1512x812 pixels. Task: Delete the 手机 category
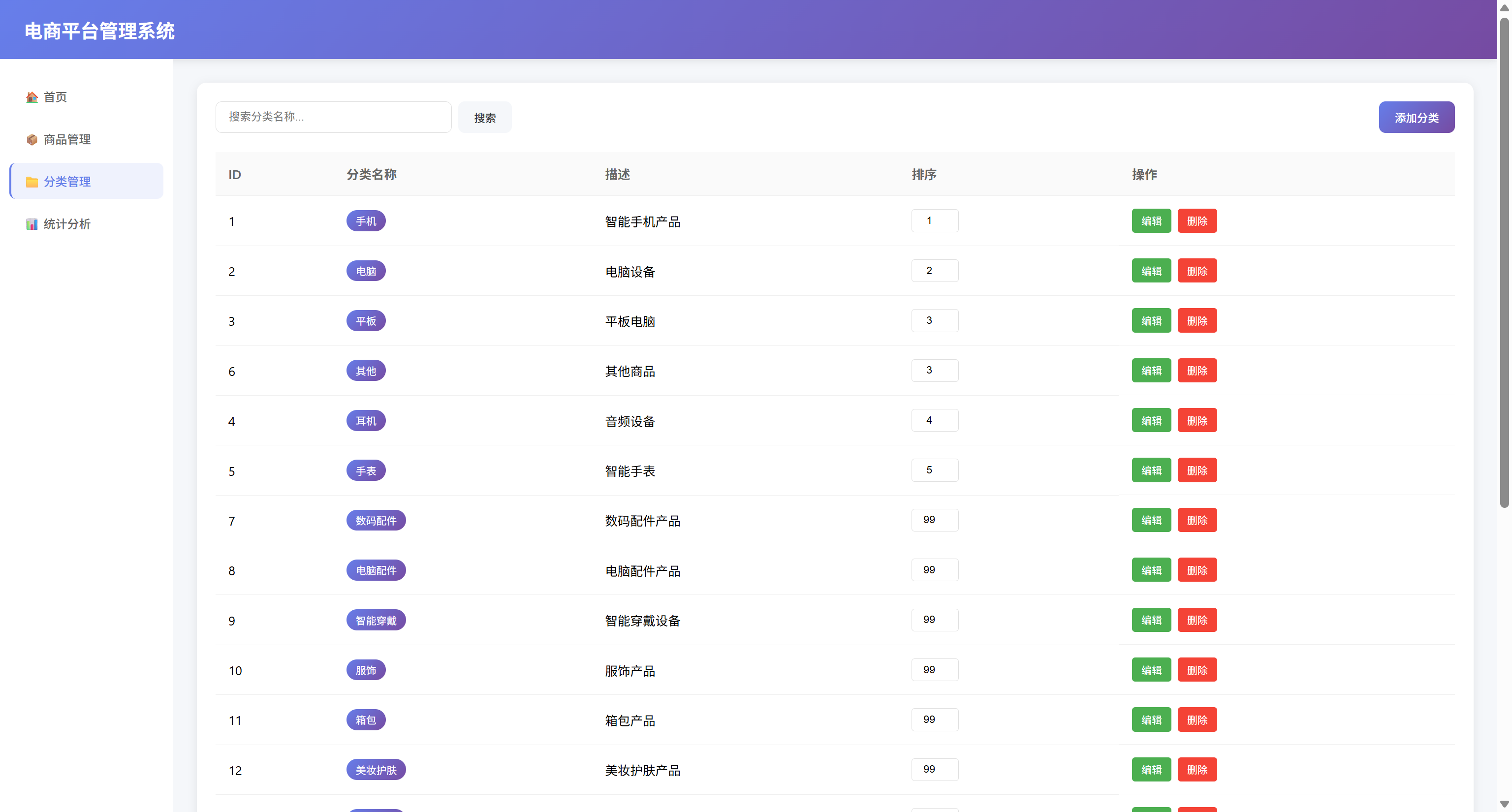1197,221
